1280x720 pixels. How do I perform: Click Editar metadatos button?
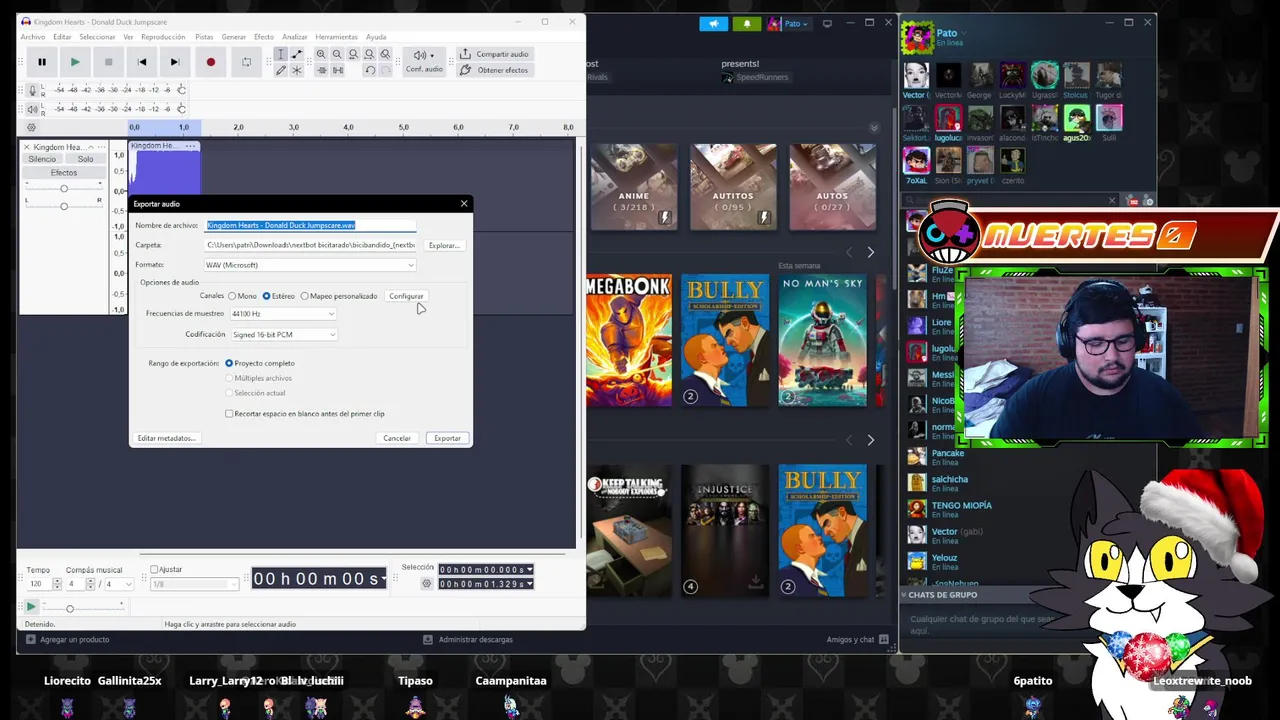166,438
